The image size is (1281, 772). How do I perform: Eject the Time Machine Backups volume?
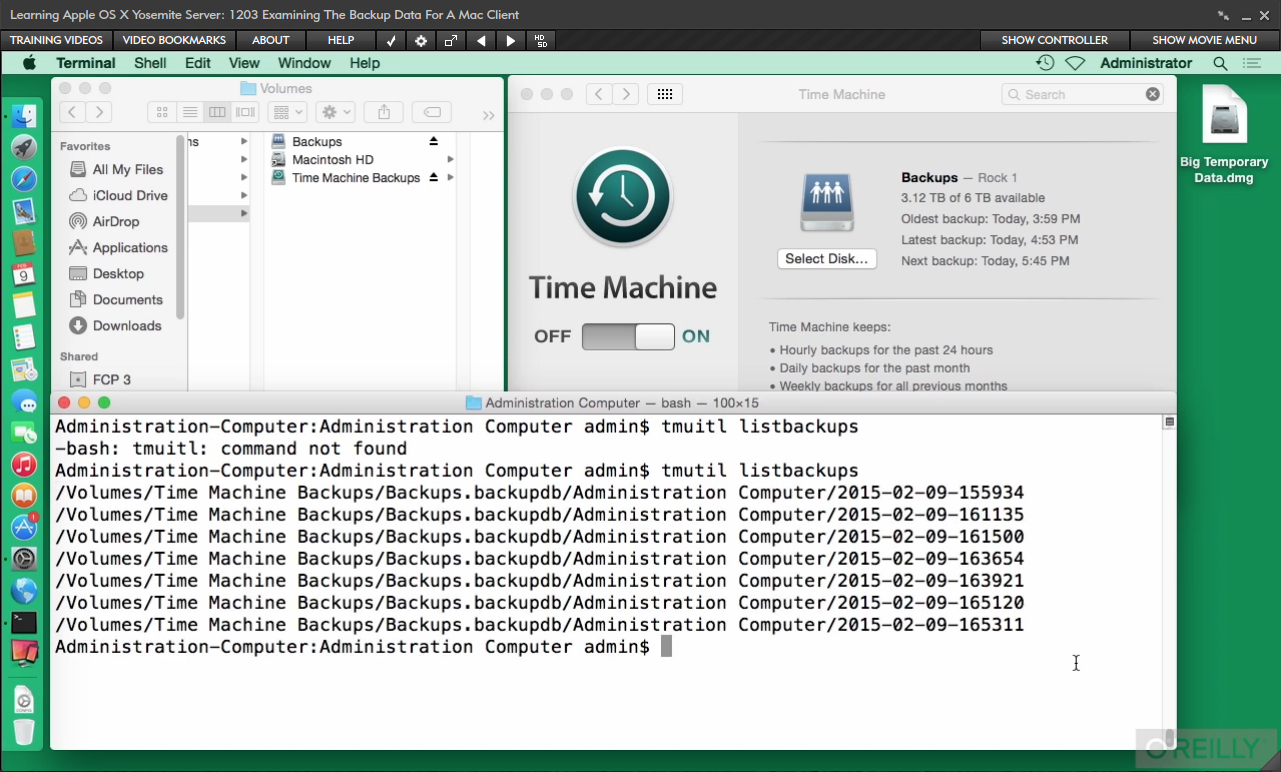434,178
